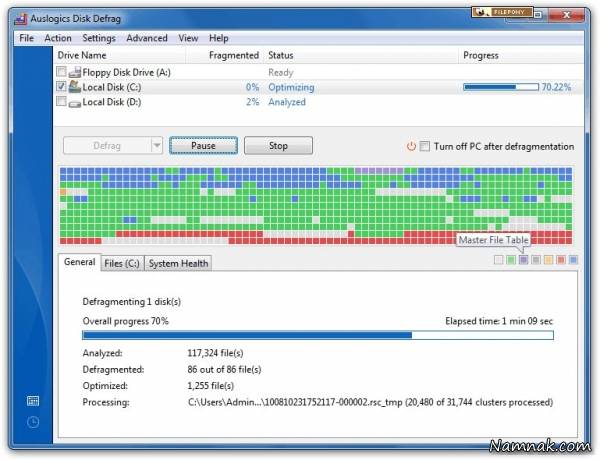Click the purple Master File Table legend square

tap(523, 260)
